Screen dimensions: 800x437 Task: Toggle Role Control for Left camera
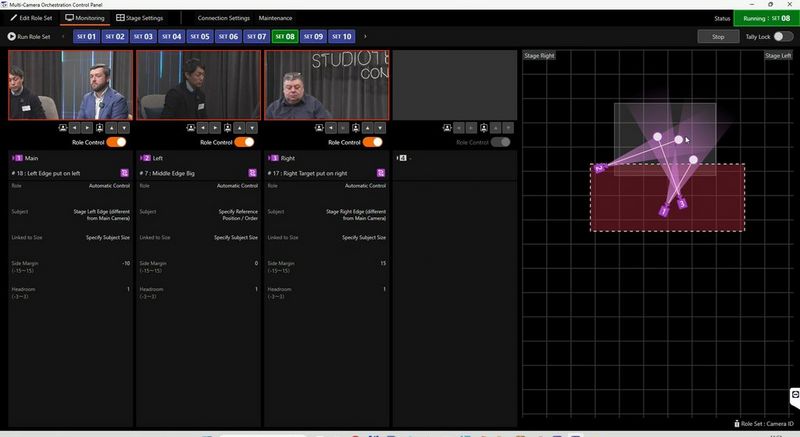(244, 142)
